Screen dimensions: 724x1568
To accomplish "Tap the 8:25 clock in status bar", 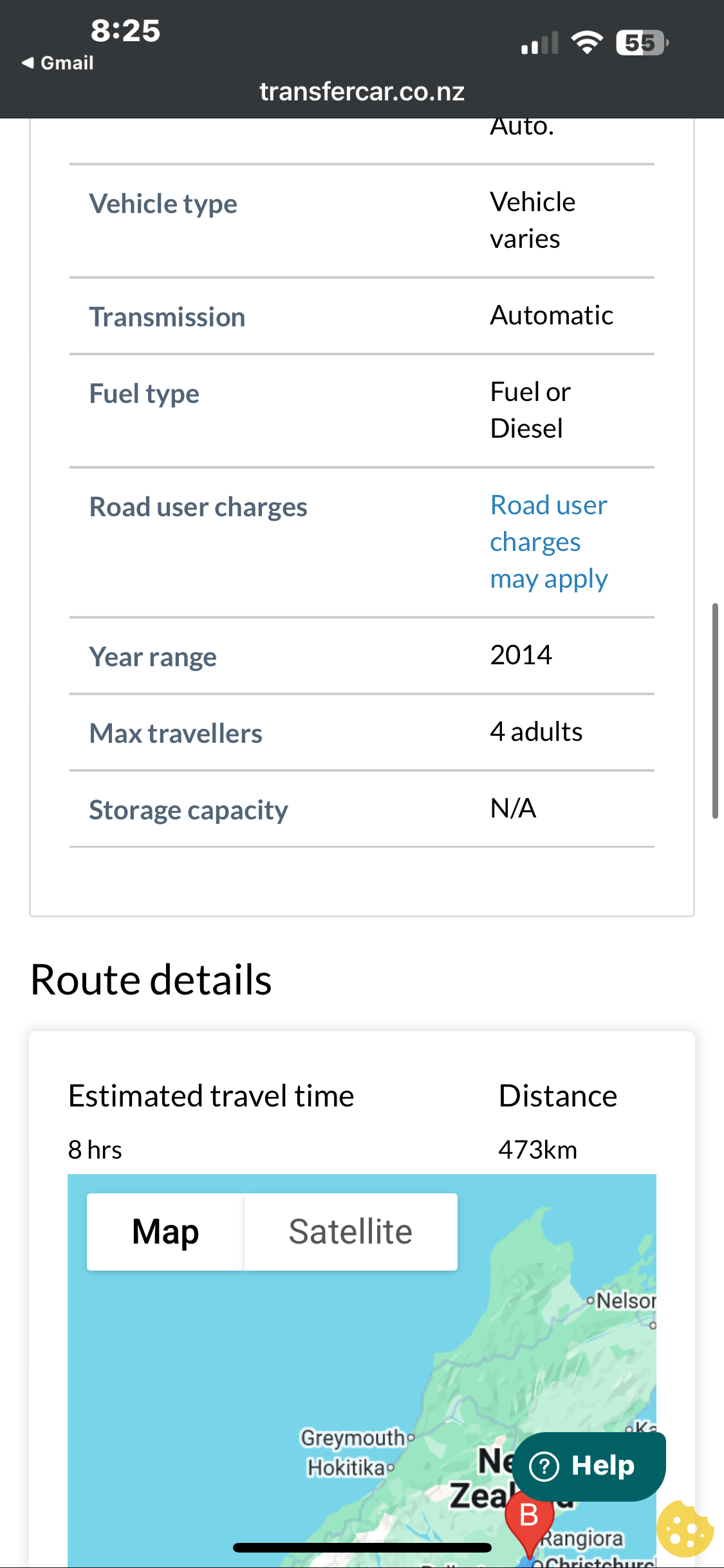I will click(x=125, y=31).
